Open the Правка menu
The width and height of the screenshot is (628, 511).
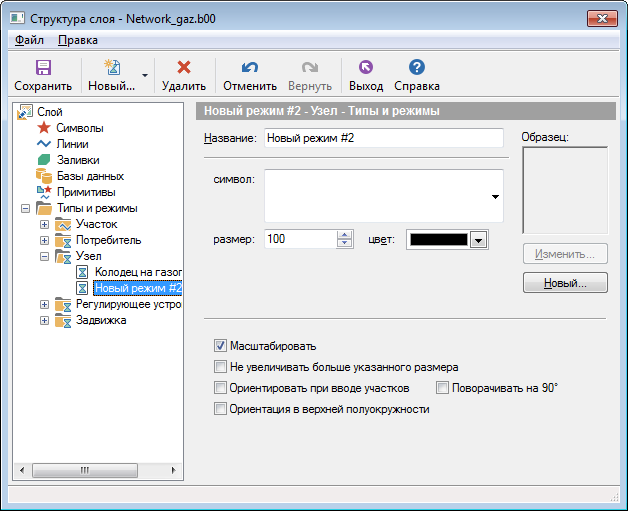tap(78, 40)
